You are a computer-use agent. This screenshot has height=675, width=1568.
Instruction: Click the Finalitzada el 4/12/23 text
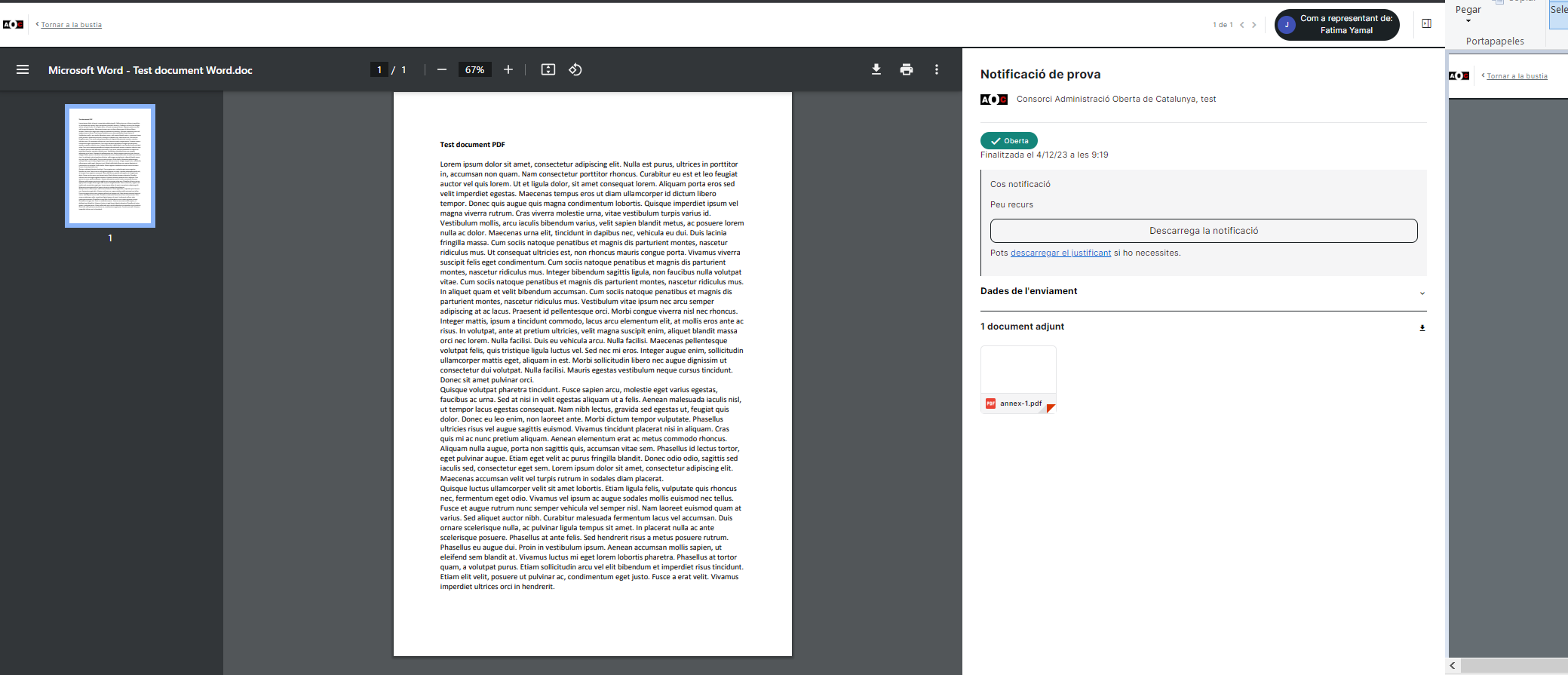[1044, 155]
